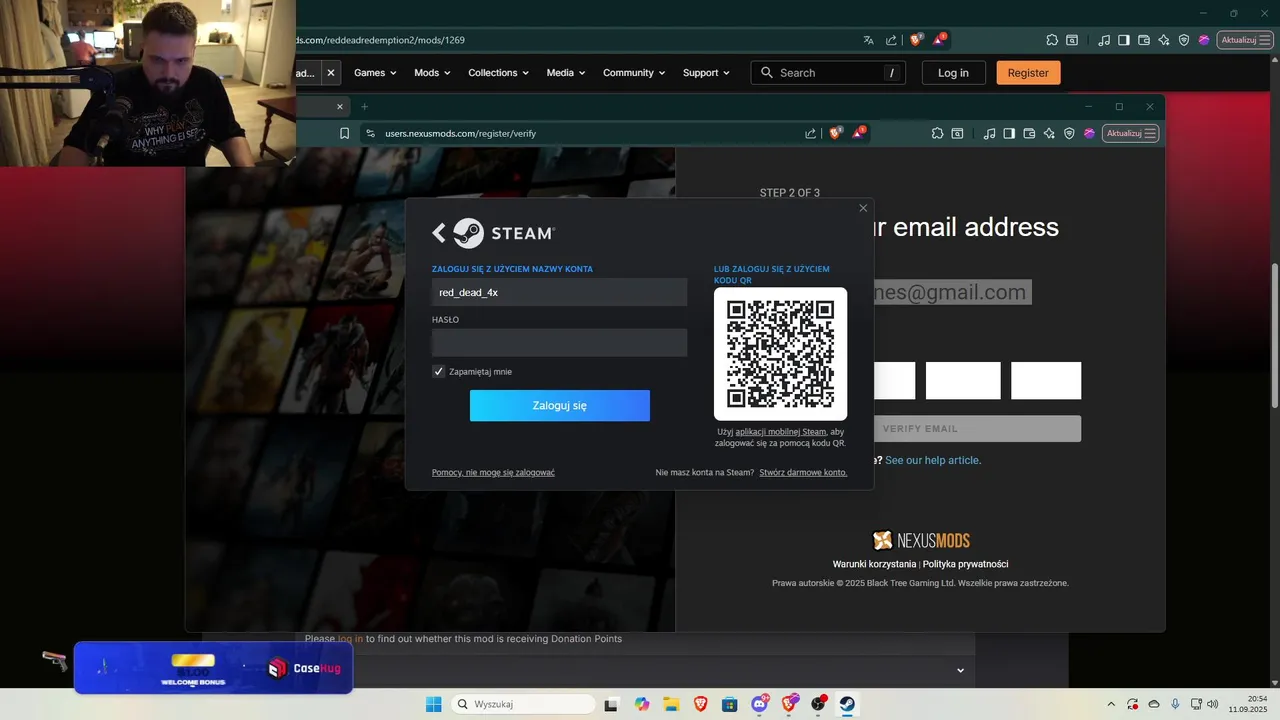
Task: Open File Explorer from the taskbar
Action: (671, 704)
